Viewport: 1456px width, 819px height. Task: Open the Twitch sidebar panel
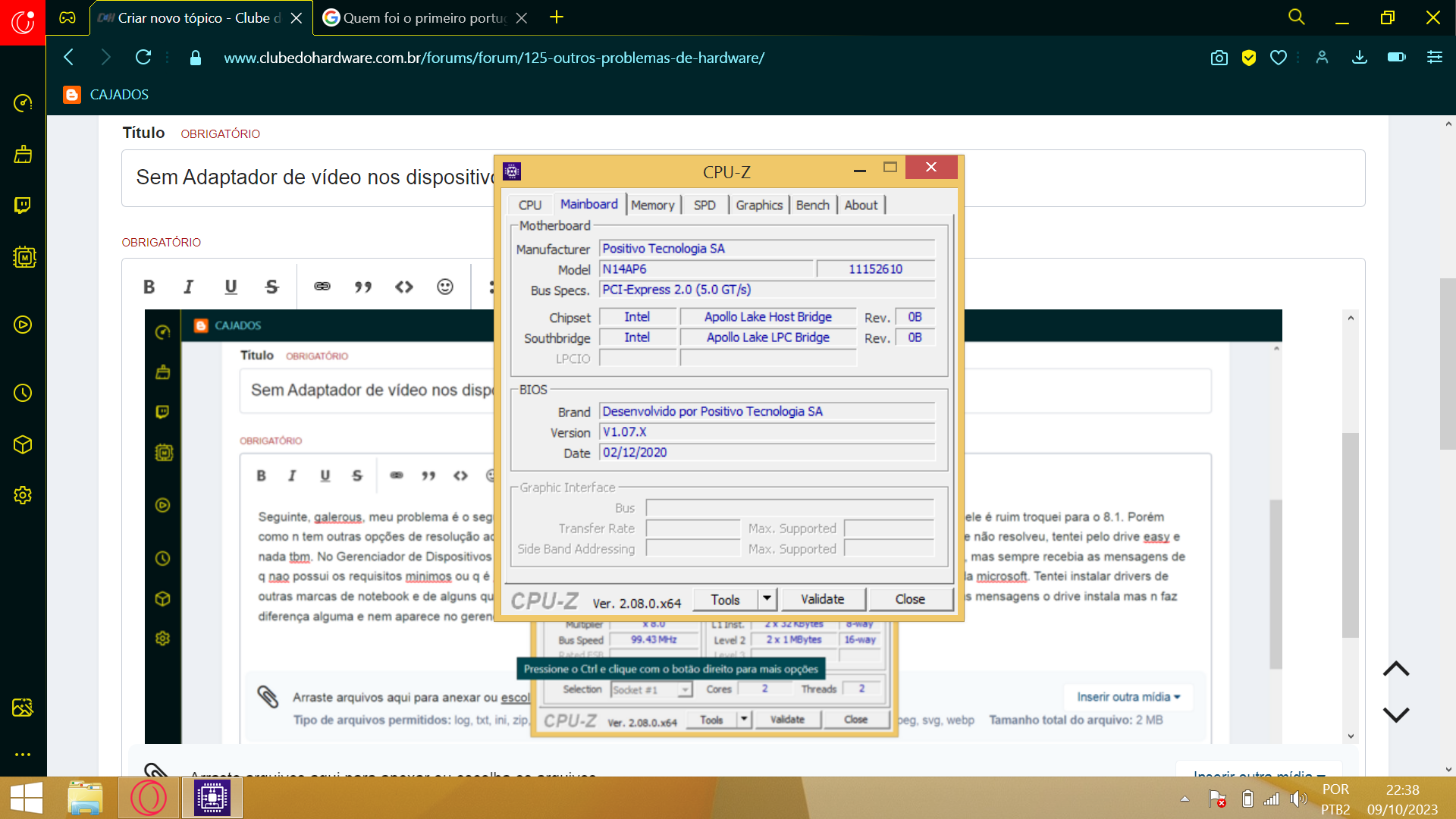click(x=23, y=206)
